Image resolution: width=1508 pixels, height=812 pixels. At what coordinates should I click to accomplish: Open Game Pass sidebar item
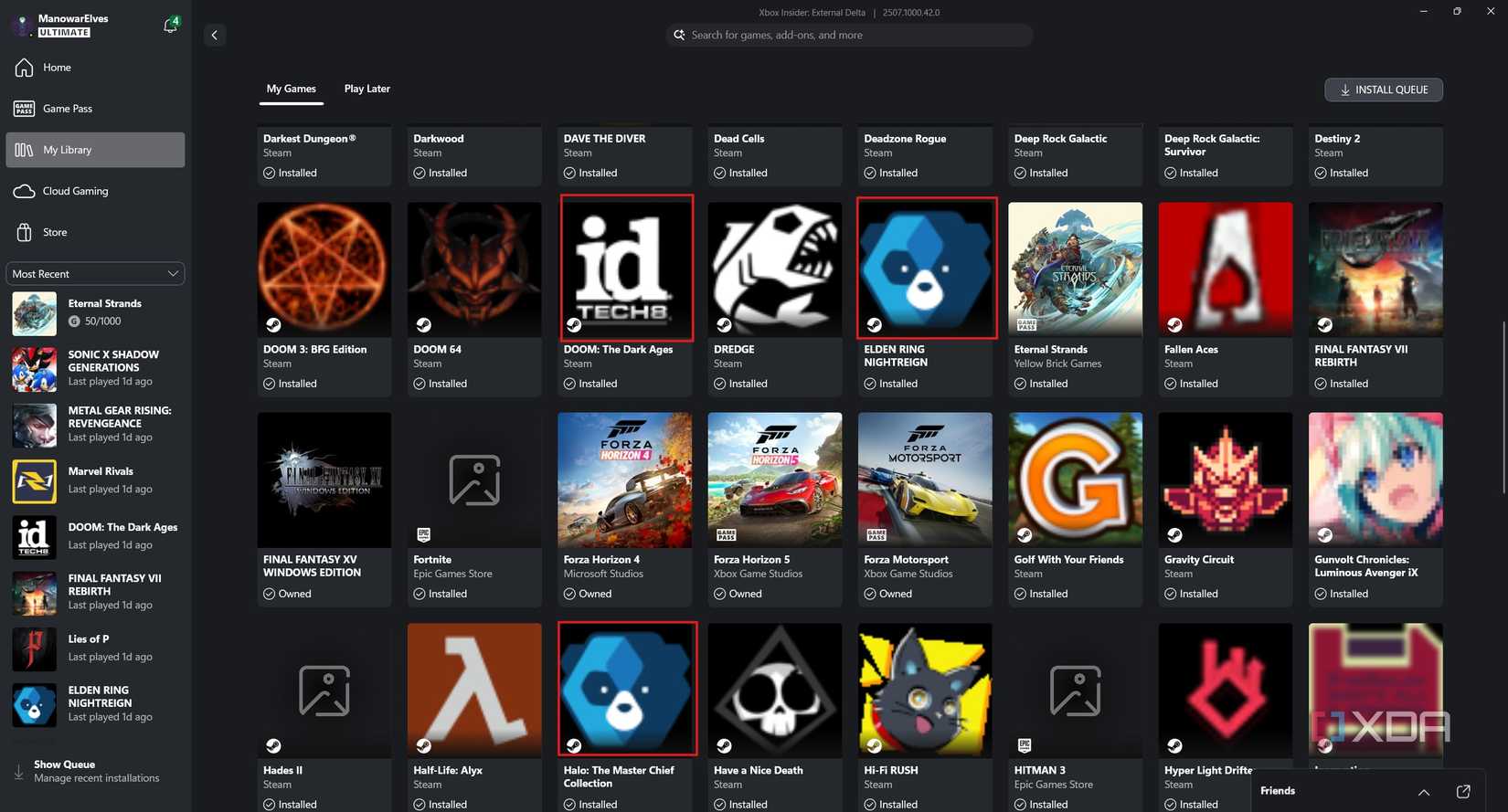tap(95, 109)
